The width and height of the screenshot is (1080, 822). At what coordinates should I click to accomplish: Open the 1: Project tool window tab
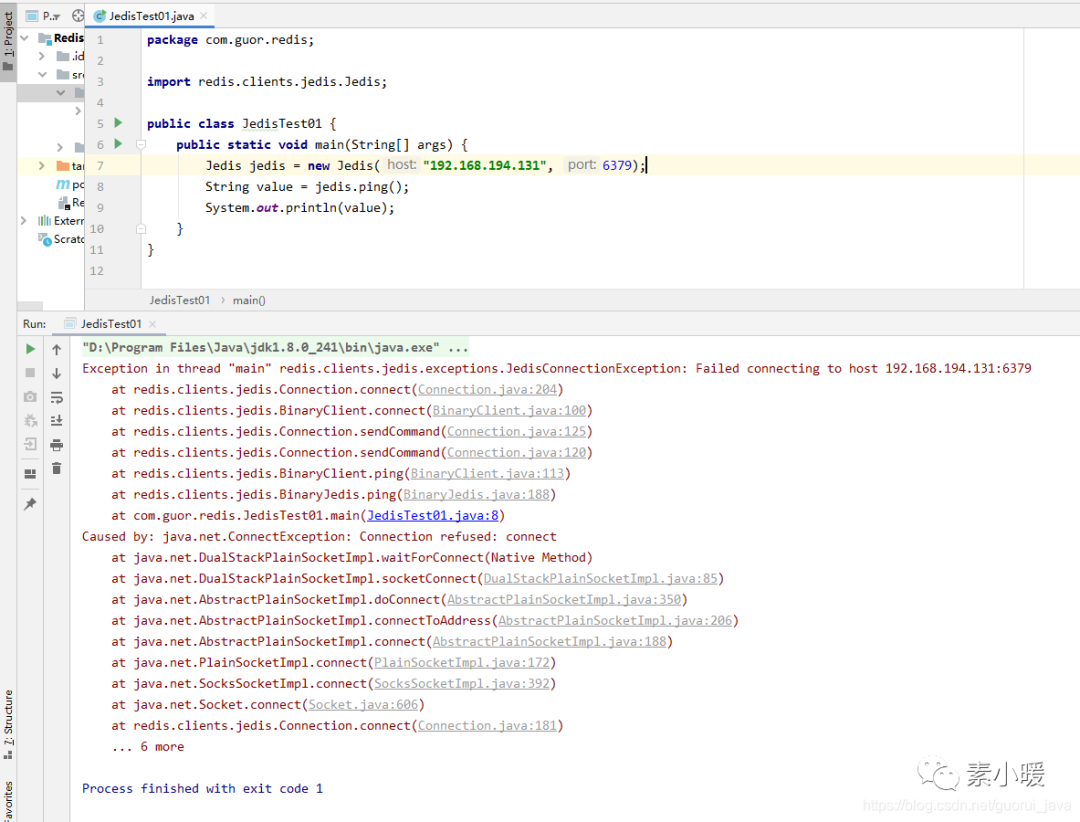click(8, 40)
